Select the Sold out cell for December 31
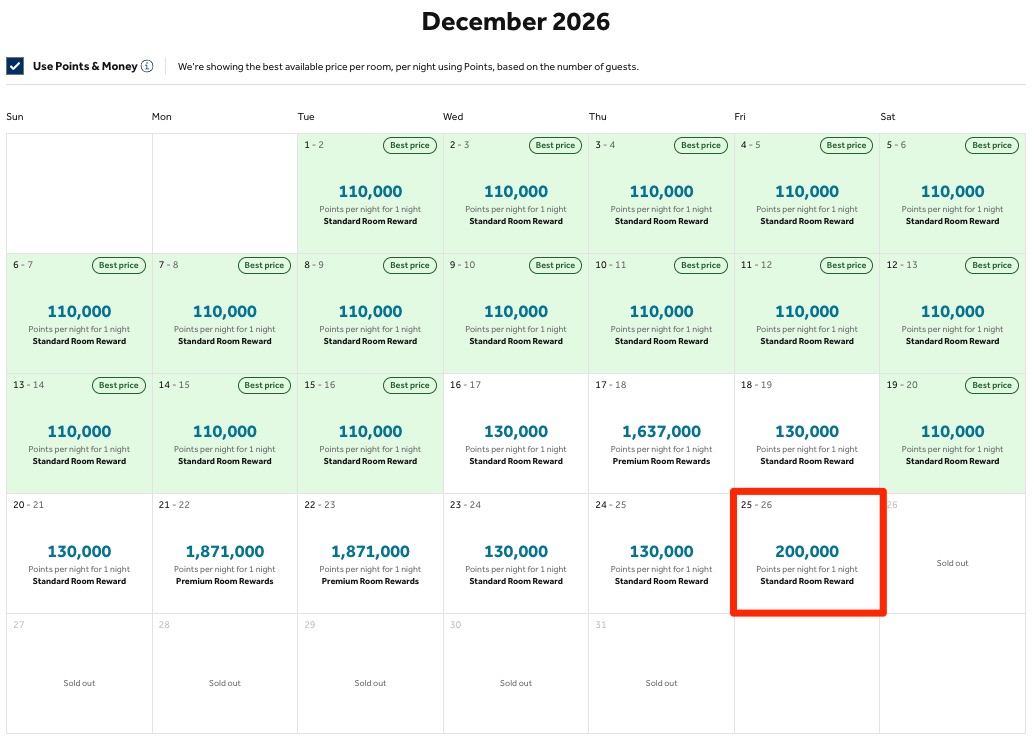Viewport: 1034px width, 741px height. (x=661, y=683)
